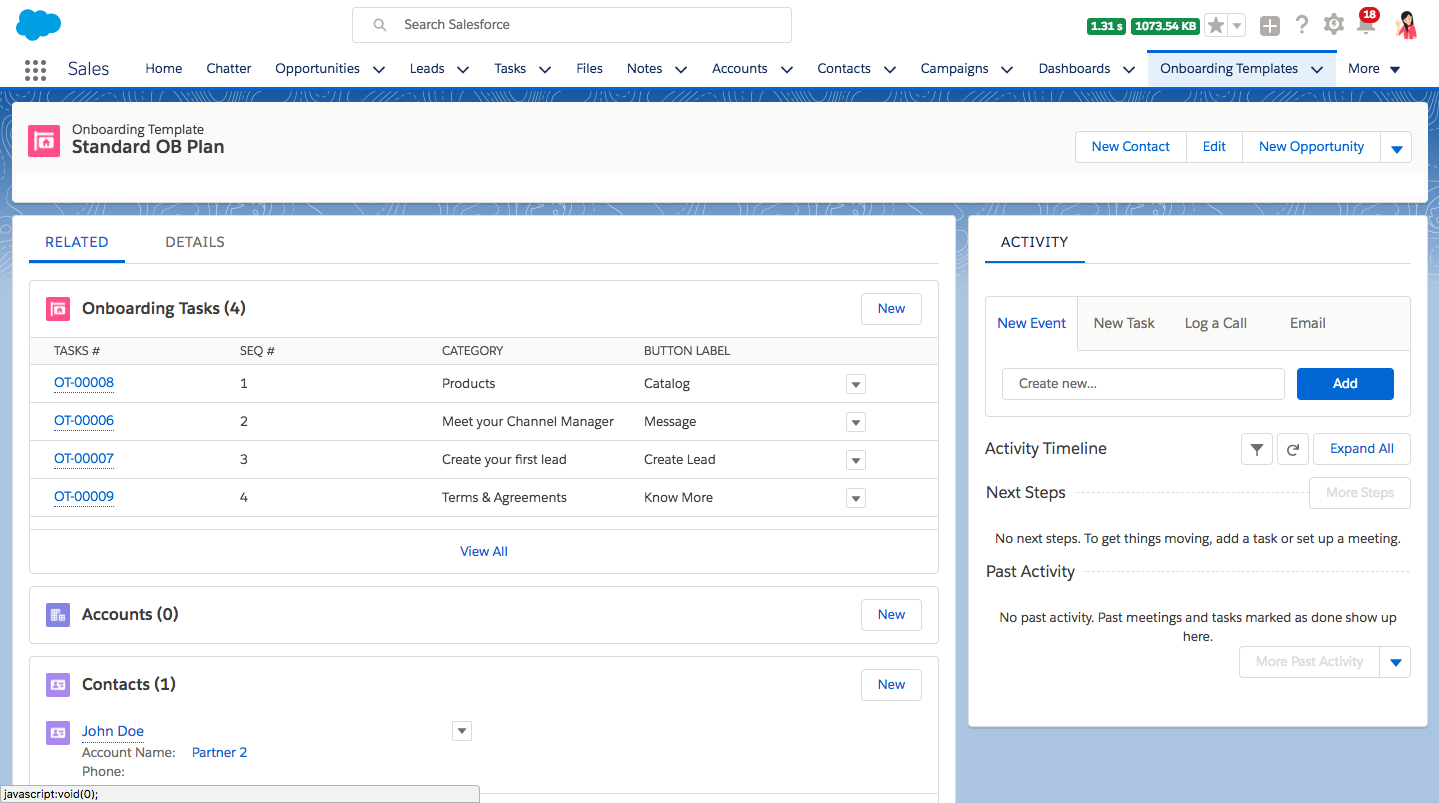Click the Create new event input field

coord(1142,383)
